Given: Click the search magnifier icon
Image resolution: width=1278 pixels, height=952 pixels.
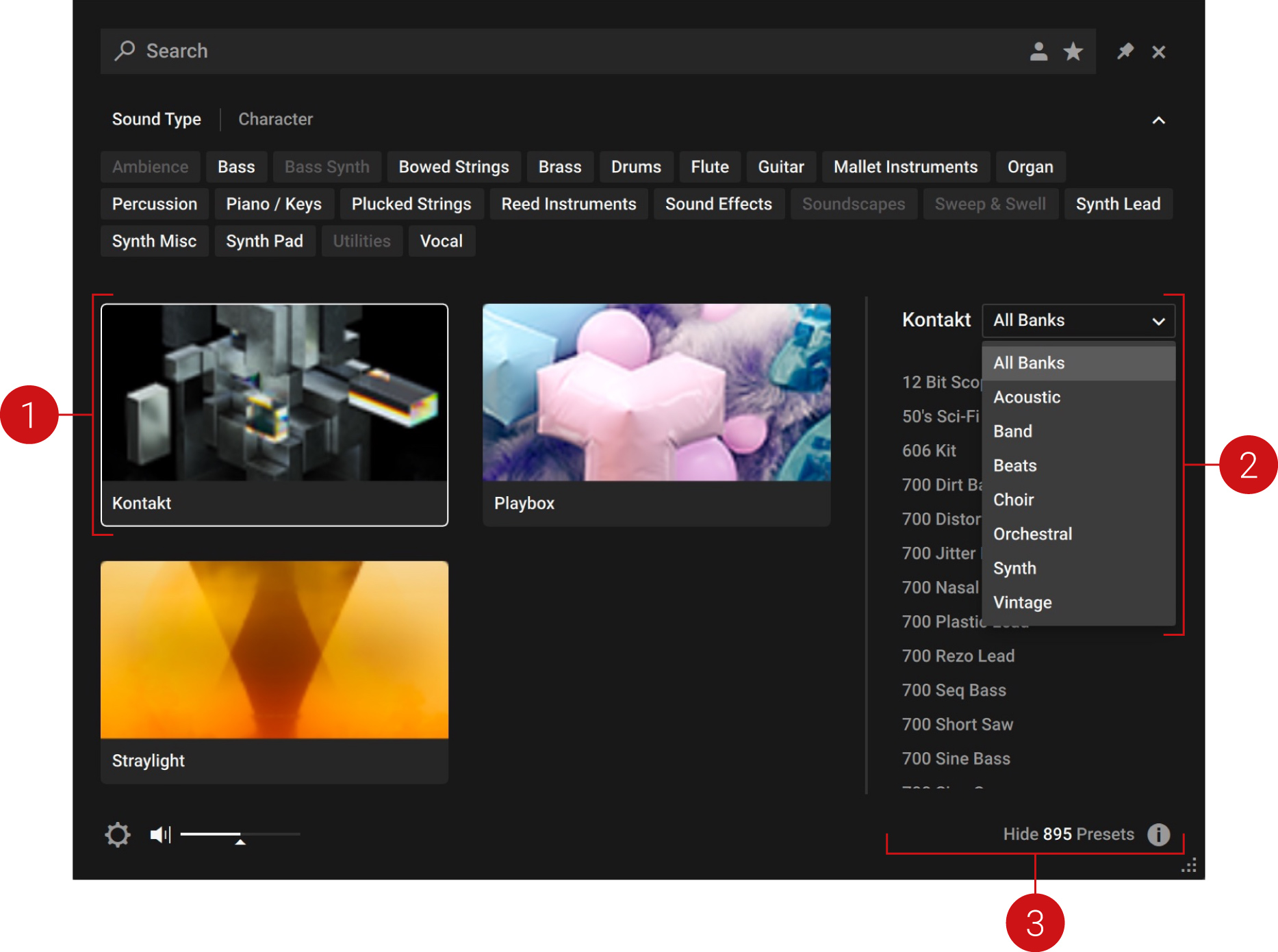Looking at the screenshot, I should pos(125,51).
